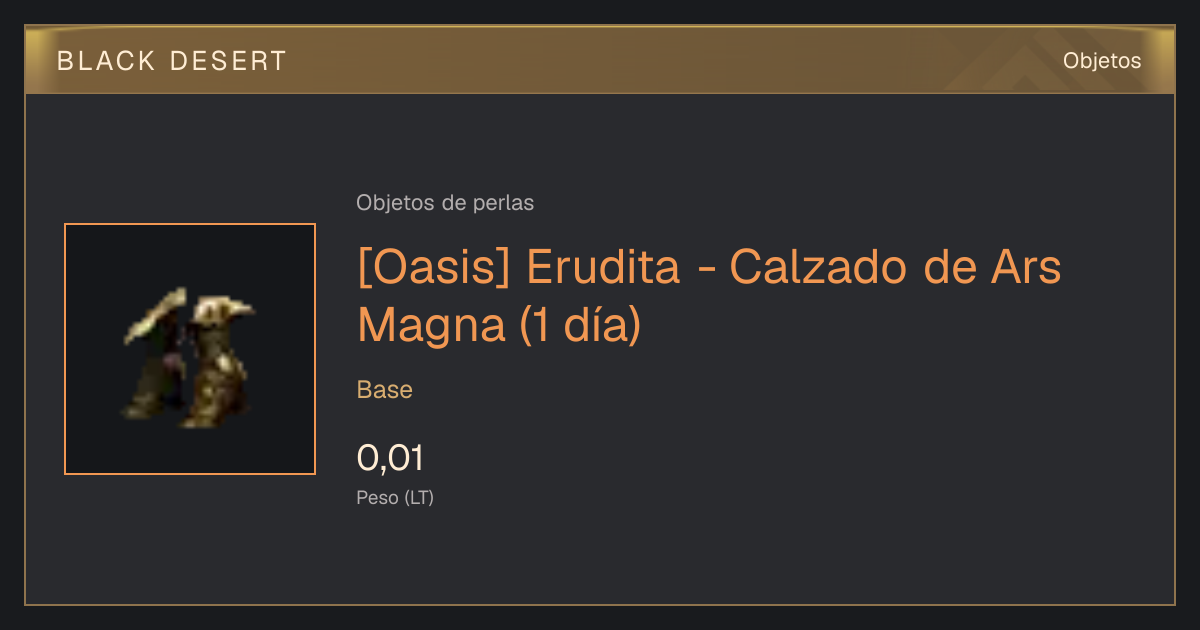Click the Ars Magna boots item icon

tap(188, 357)
